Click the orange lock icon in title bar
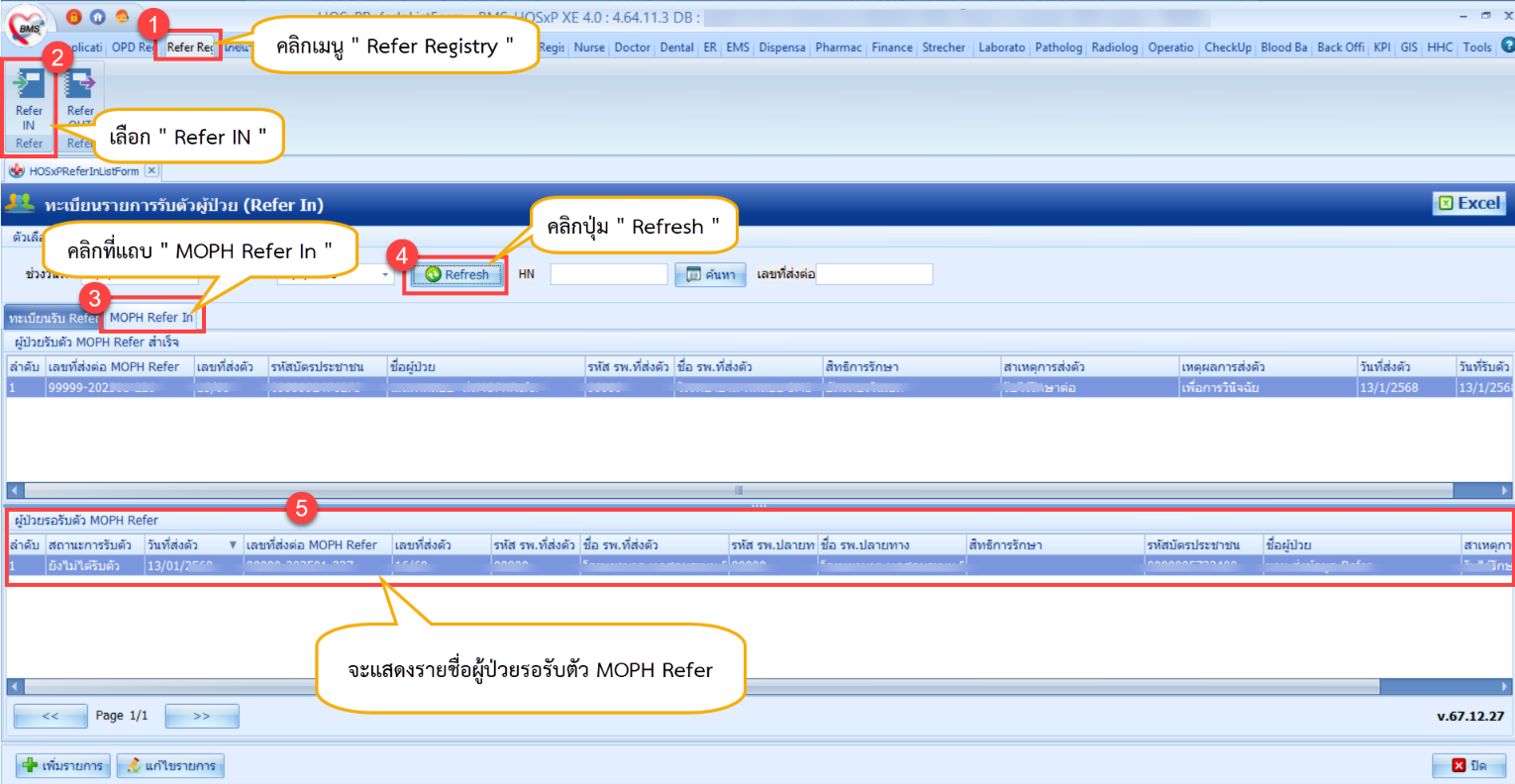Viewport: 1515px width, 784px height. pos(74,17)
